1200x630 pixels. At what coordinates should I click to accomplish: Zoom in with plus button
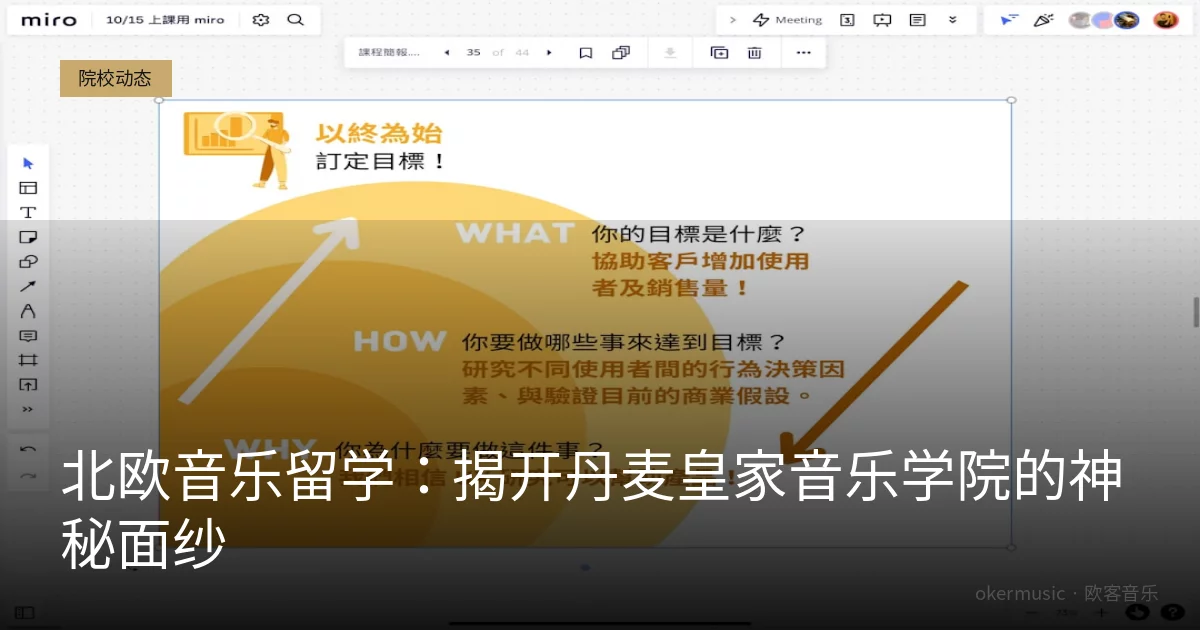[1101, 613]
